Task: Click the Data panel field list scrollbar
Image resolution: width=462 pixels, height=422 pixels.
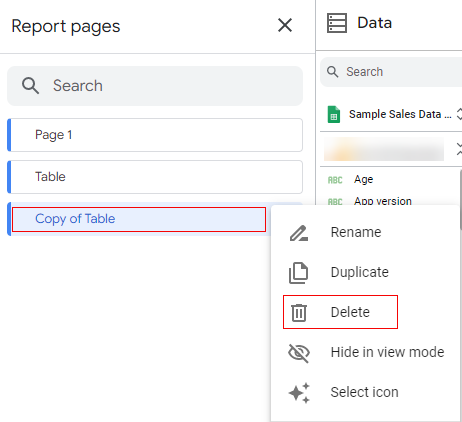Action: pos(460,200)
